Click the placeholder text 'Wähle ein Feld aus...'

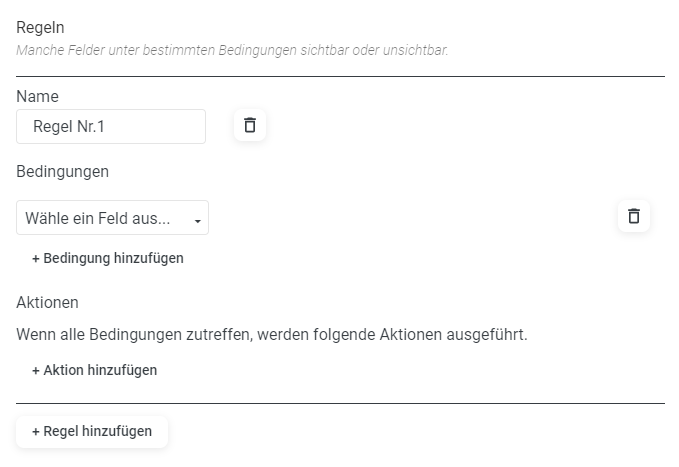pos(97,218)
